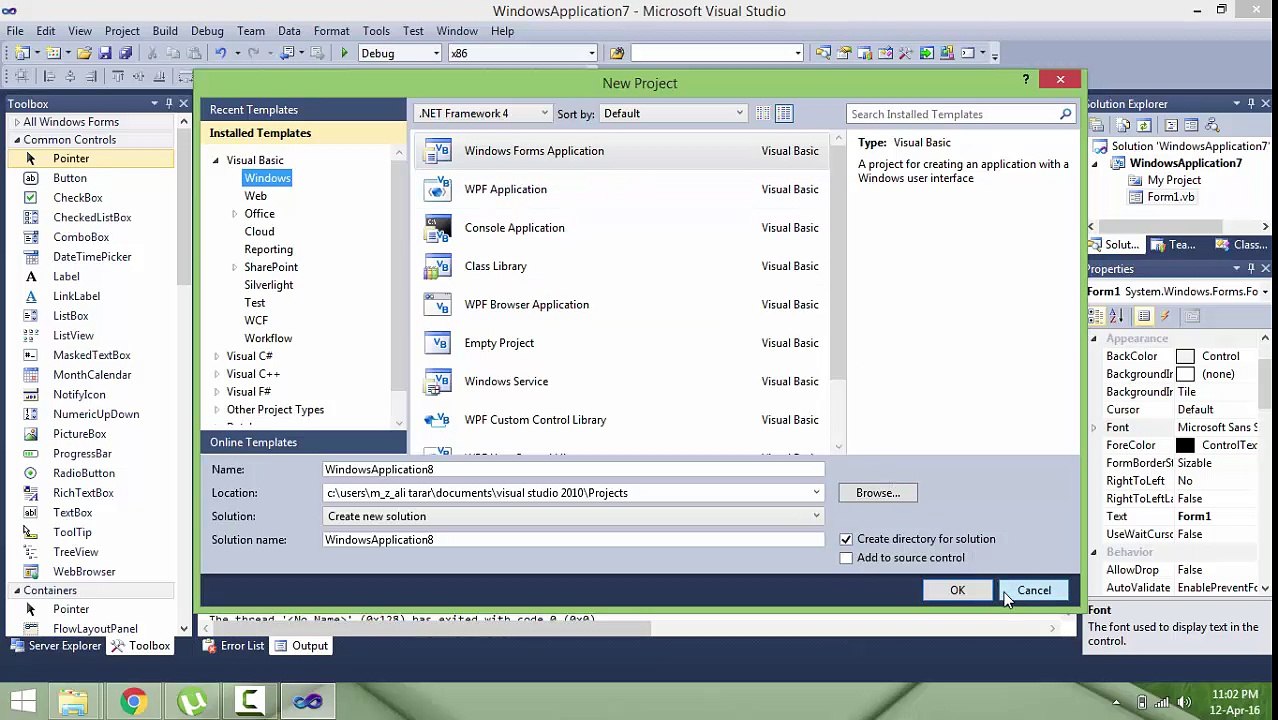Click the Undo arrow in toolbar
Screen dimensions: 1278x720
pyautogui.click(x=221, y=53)
